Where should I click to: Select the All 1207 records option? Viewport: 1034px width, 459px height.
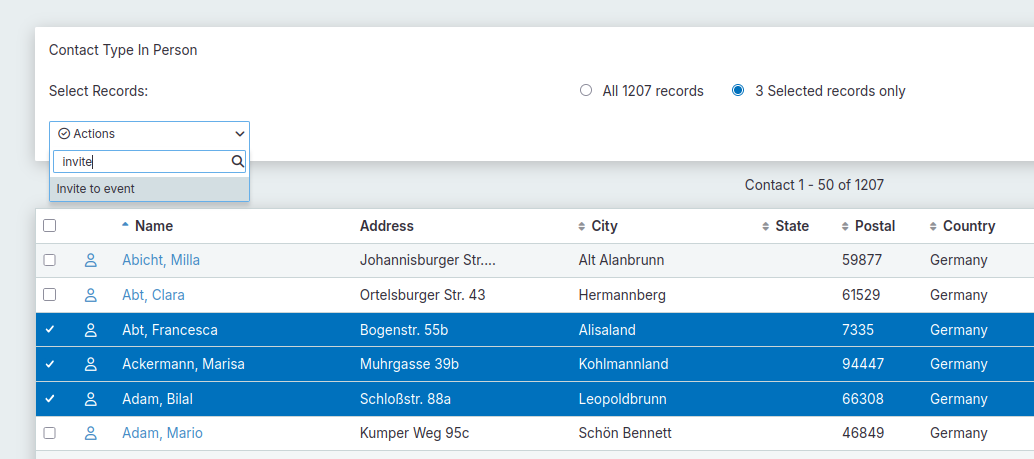tap(586, 91)
